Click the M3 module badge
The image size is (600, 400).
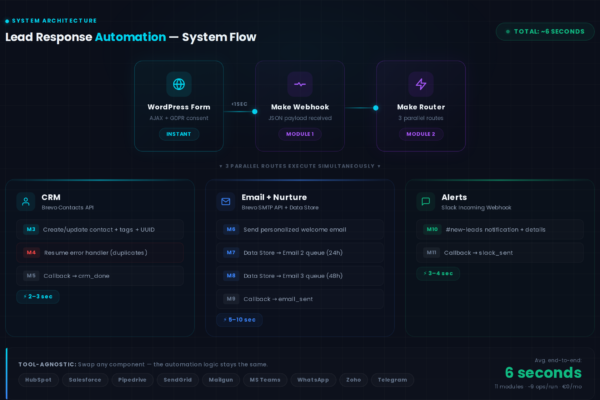click(31, 230)
